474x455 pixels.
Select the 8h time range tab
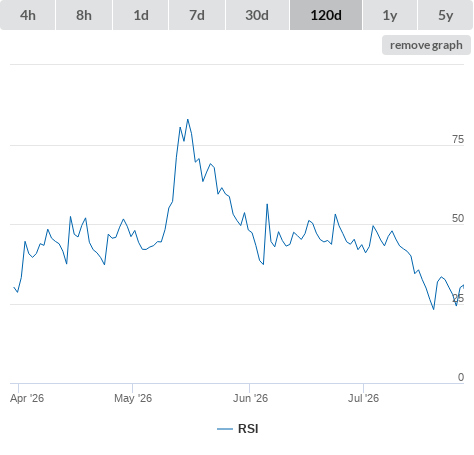[84, 15]
